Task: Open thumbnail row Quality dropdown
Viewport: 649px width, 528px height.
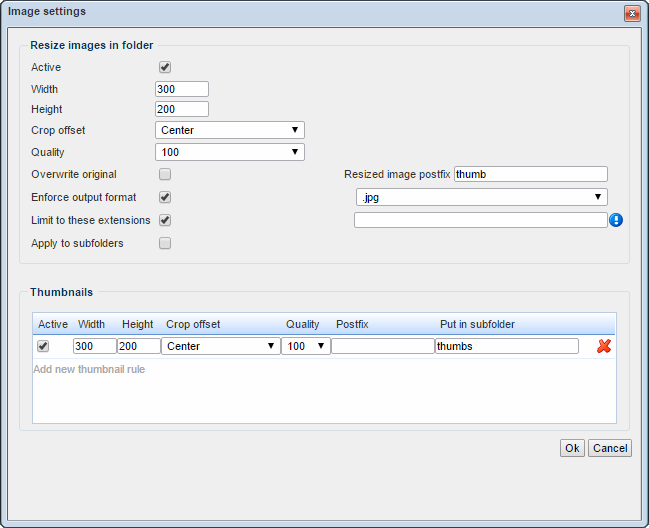Action: click(x=305, y=346)
